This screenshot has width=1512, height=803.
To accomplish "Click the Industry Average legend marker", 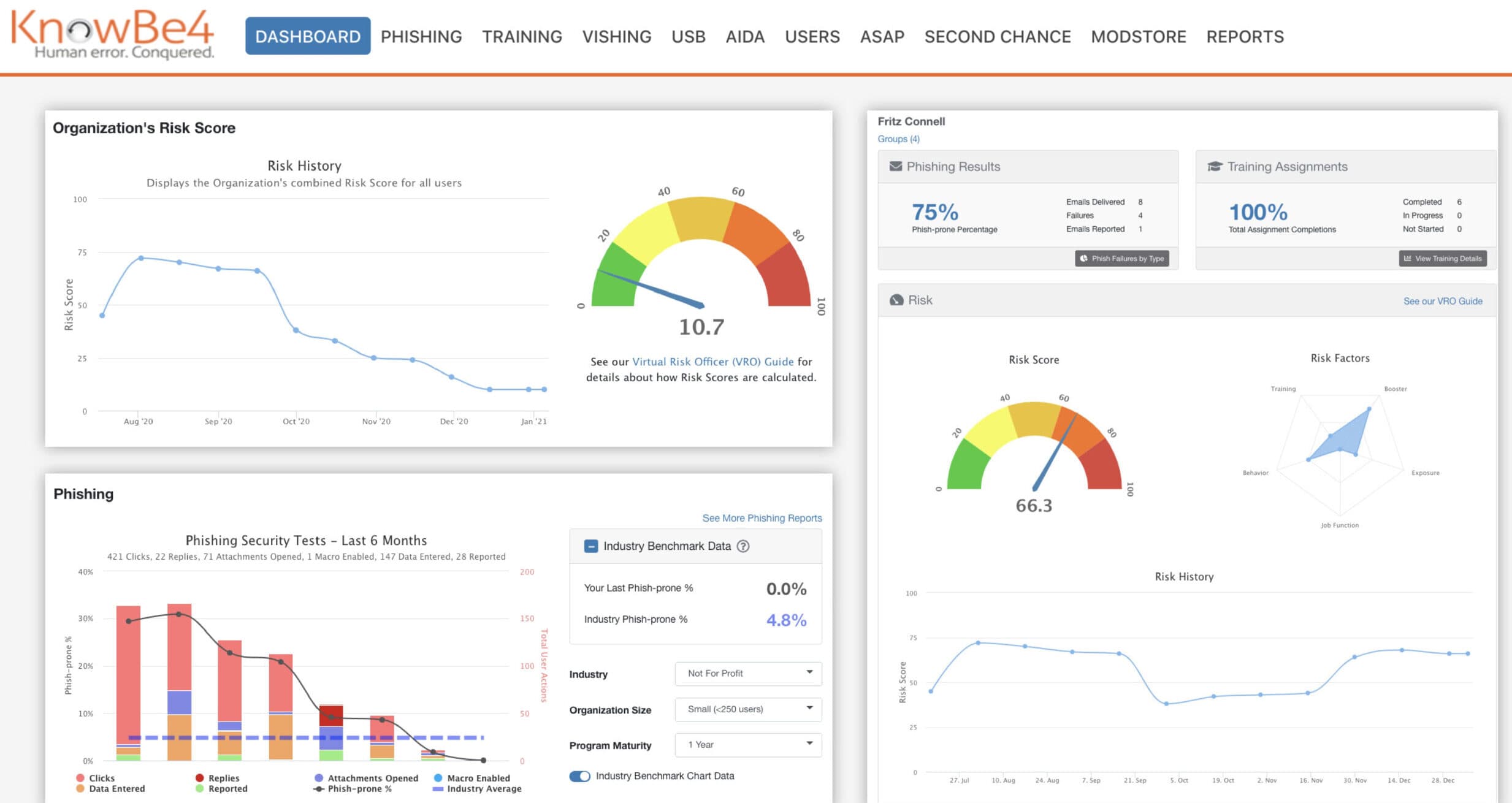I will (438, 789).
